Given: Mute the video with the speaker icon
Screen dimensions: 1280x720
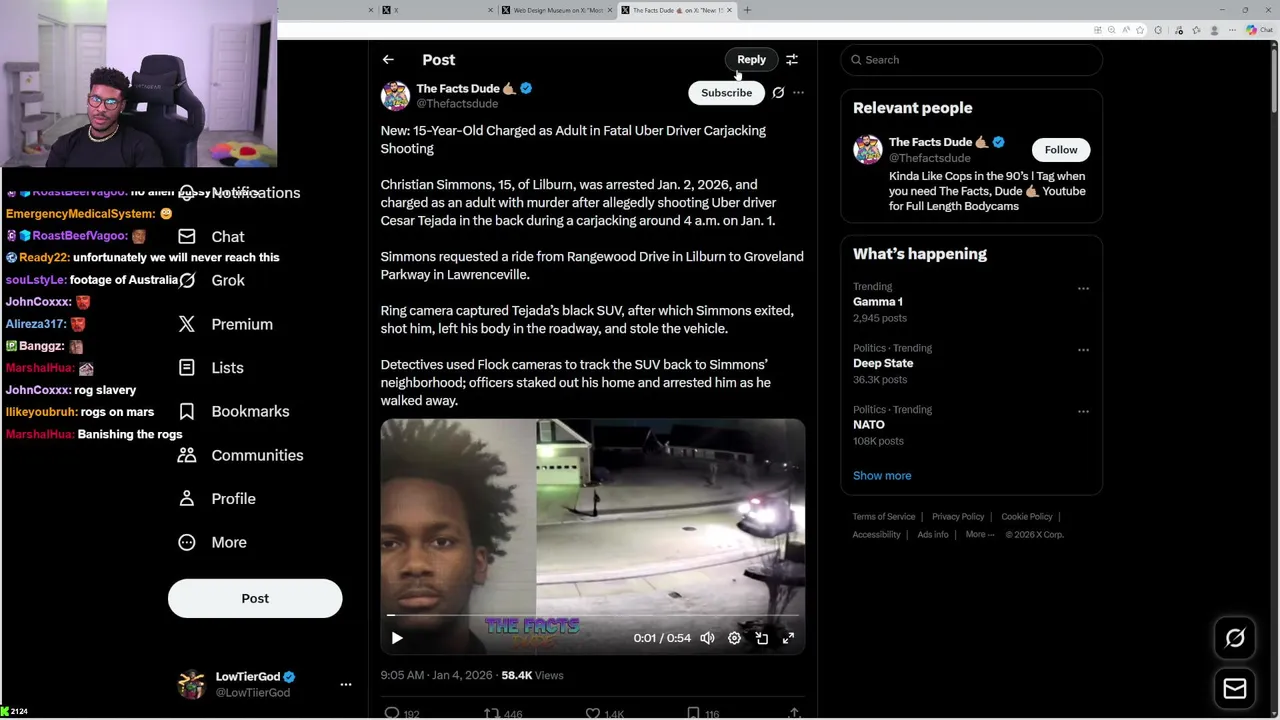Looking at the screenshot, I should [x=707, y=638].
